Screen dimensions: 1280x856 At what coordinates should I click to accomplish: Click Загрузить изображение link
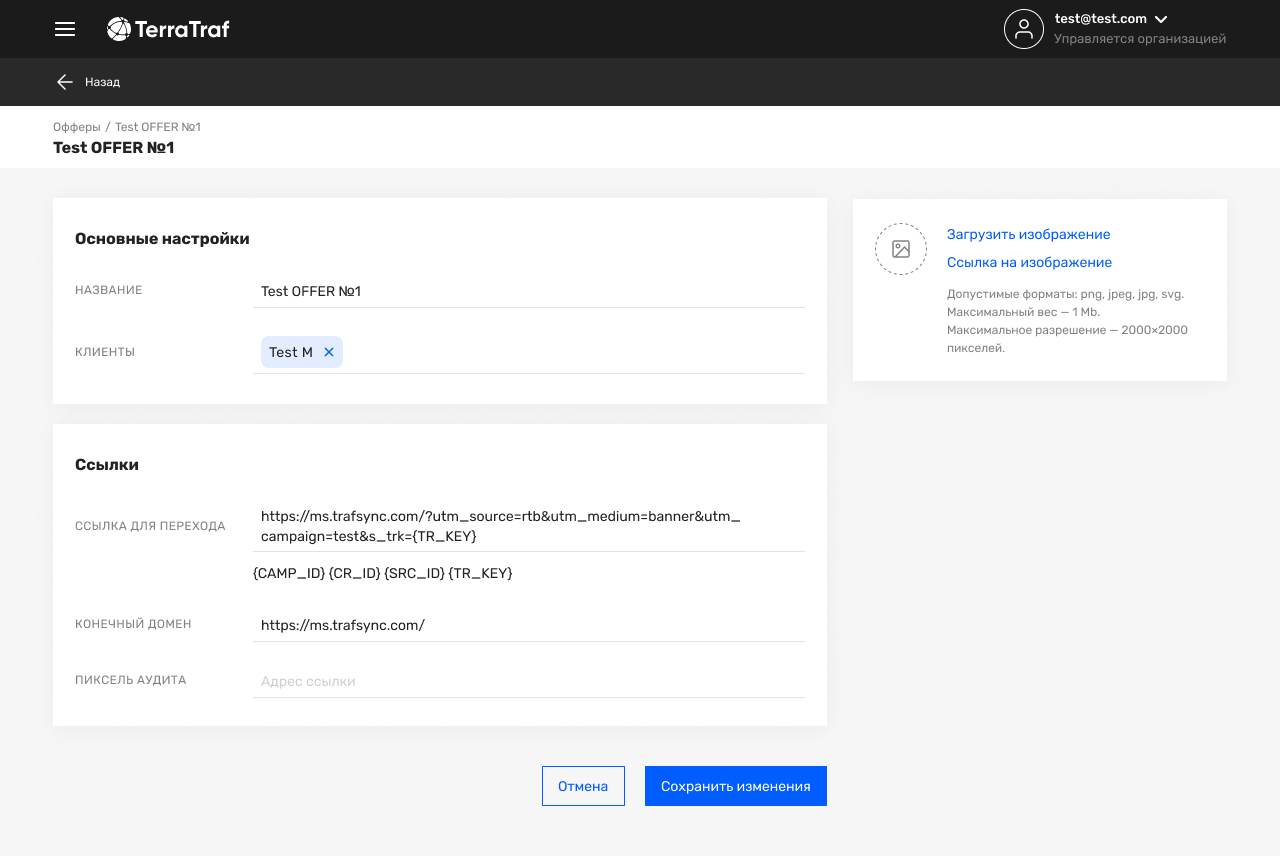tap(1028, 235)
